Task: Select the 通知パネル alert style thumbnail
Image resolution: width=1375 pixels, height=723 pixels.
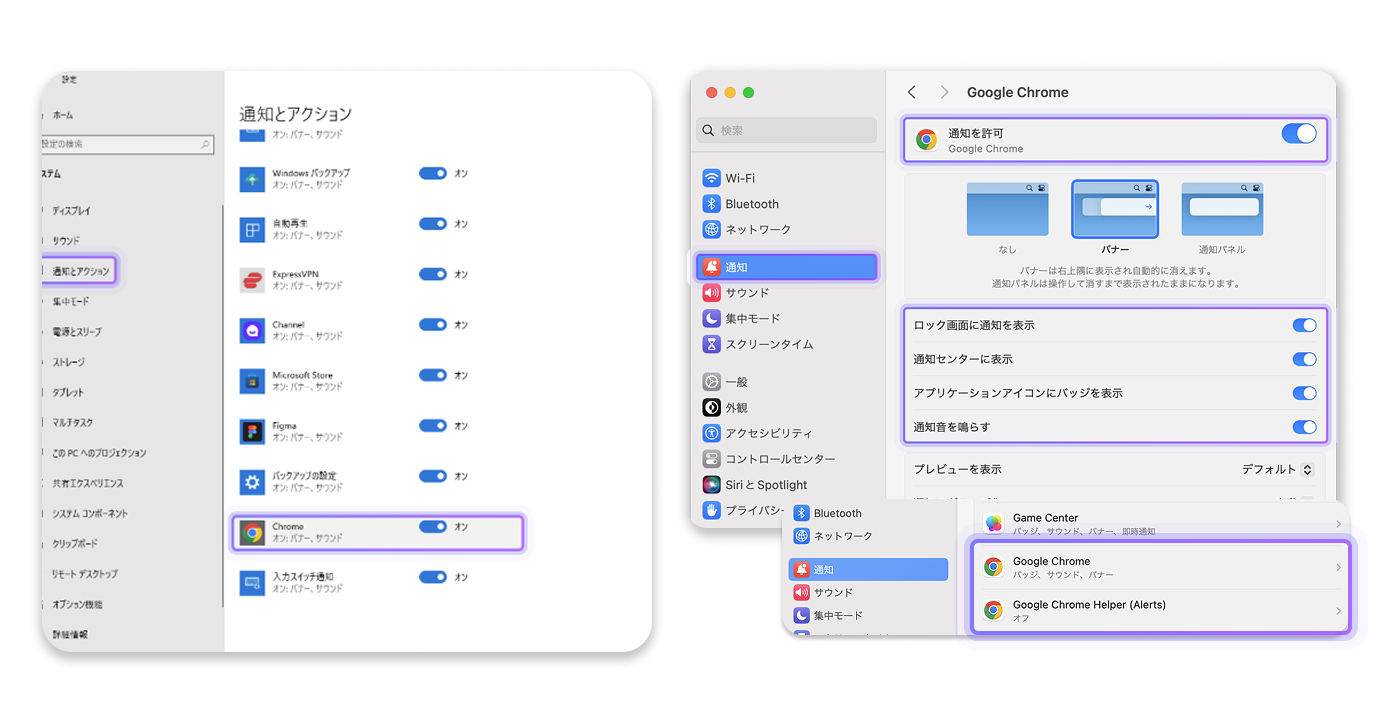Action: tap(1222, 209)
